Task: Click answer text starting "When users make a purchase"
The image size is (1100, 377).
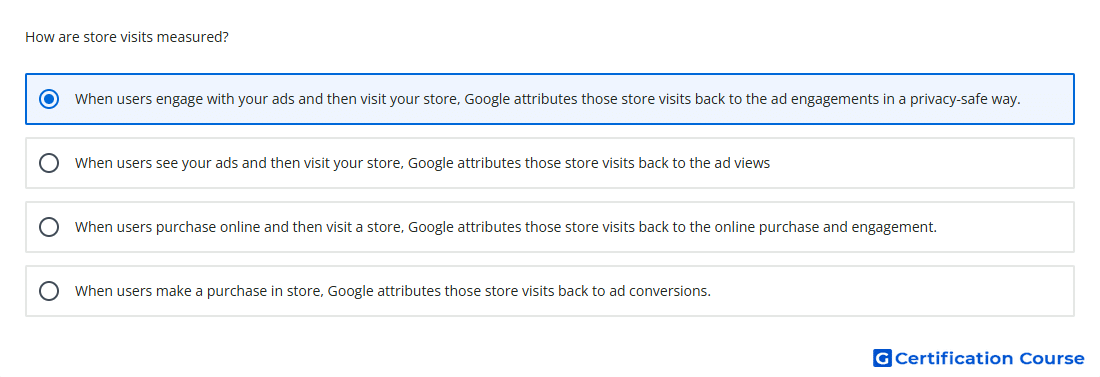Action: click(x=393, y=291)
